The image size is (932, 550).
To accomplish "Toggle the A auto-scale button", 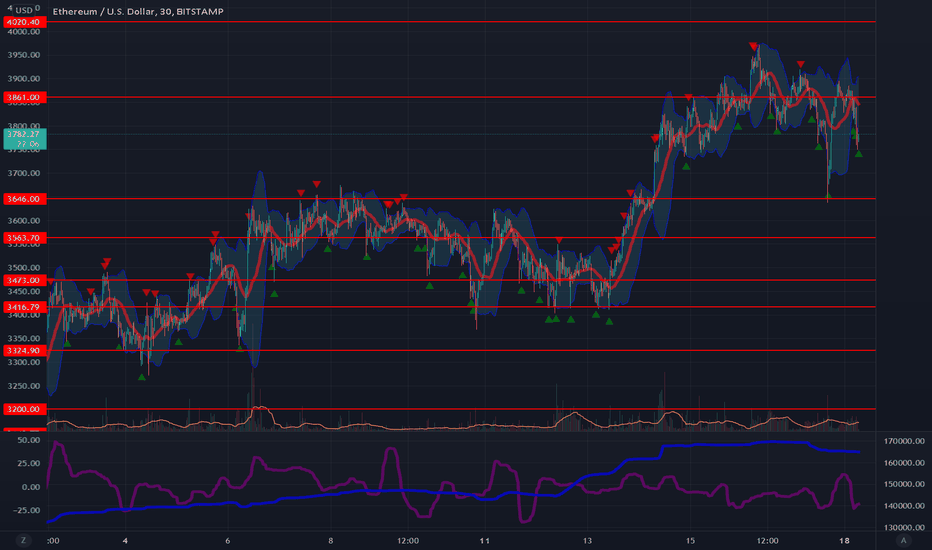I will 903,540.
